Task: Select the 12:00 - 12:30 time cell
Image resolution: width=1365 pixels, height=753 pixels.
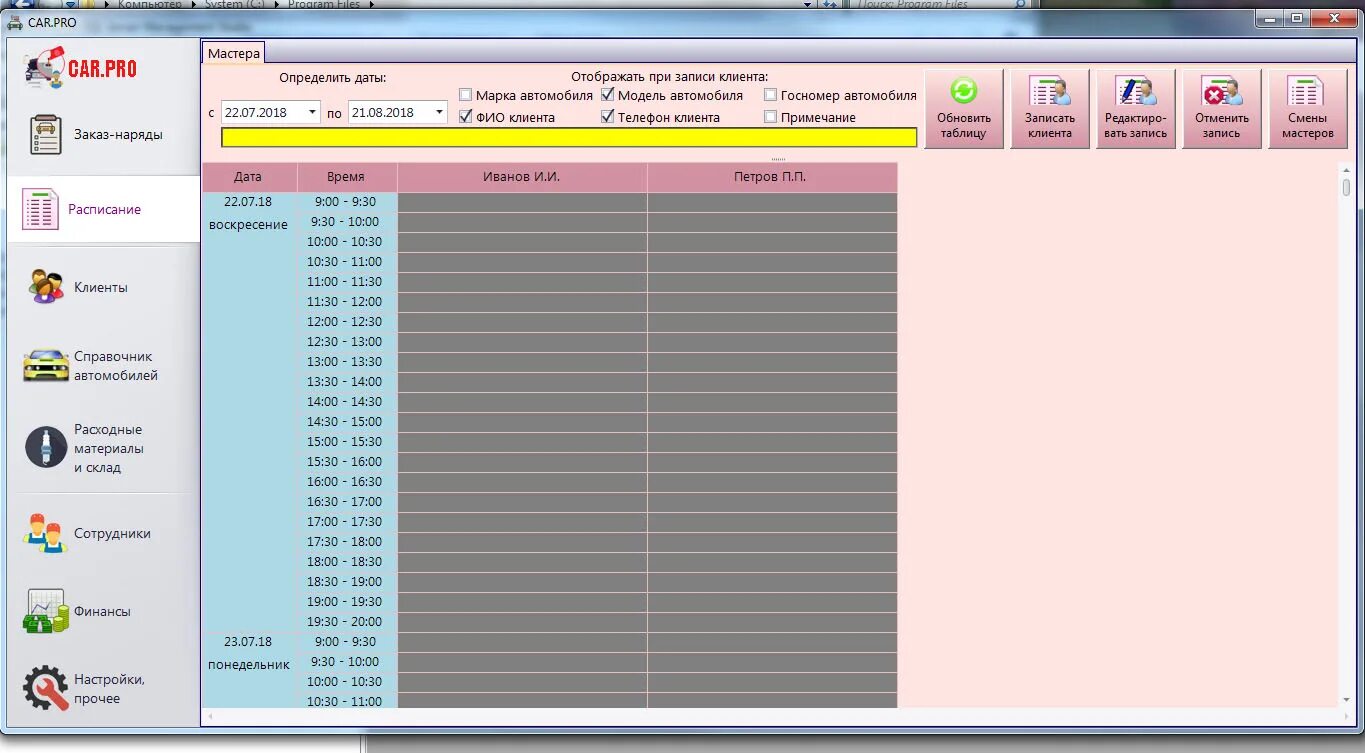Action: click(x=346, y=322)
